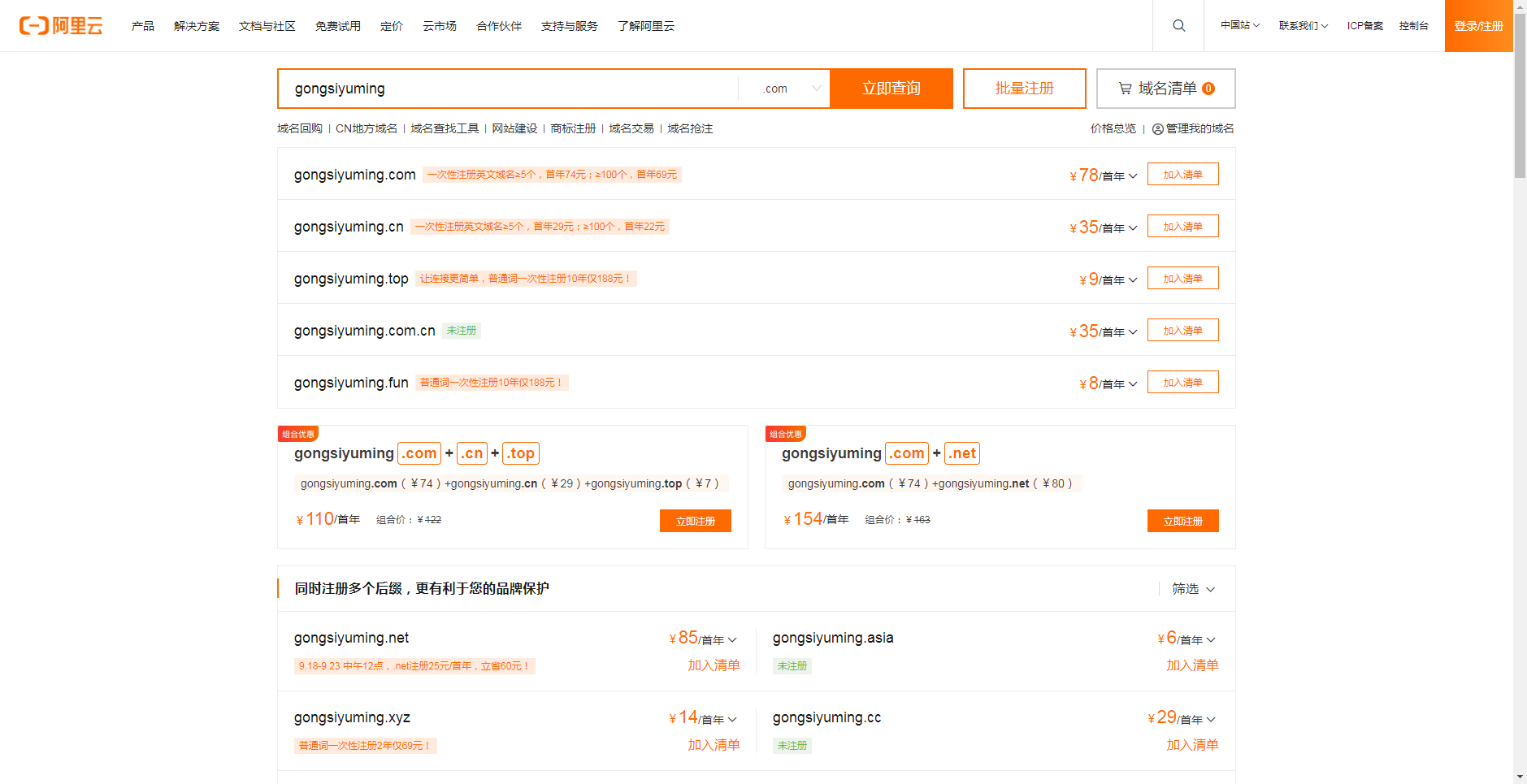Image resolution: width=1527 pixels, height=784 pixels.
Task: Open the 中国站 region dropdown
Action: [x=1239, y=26]
